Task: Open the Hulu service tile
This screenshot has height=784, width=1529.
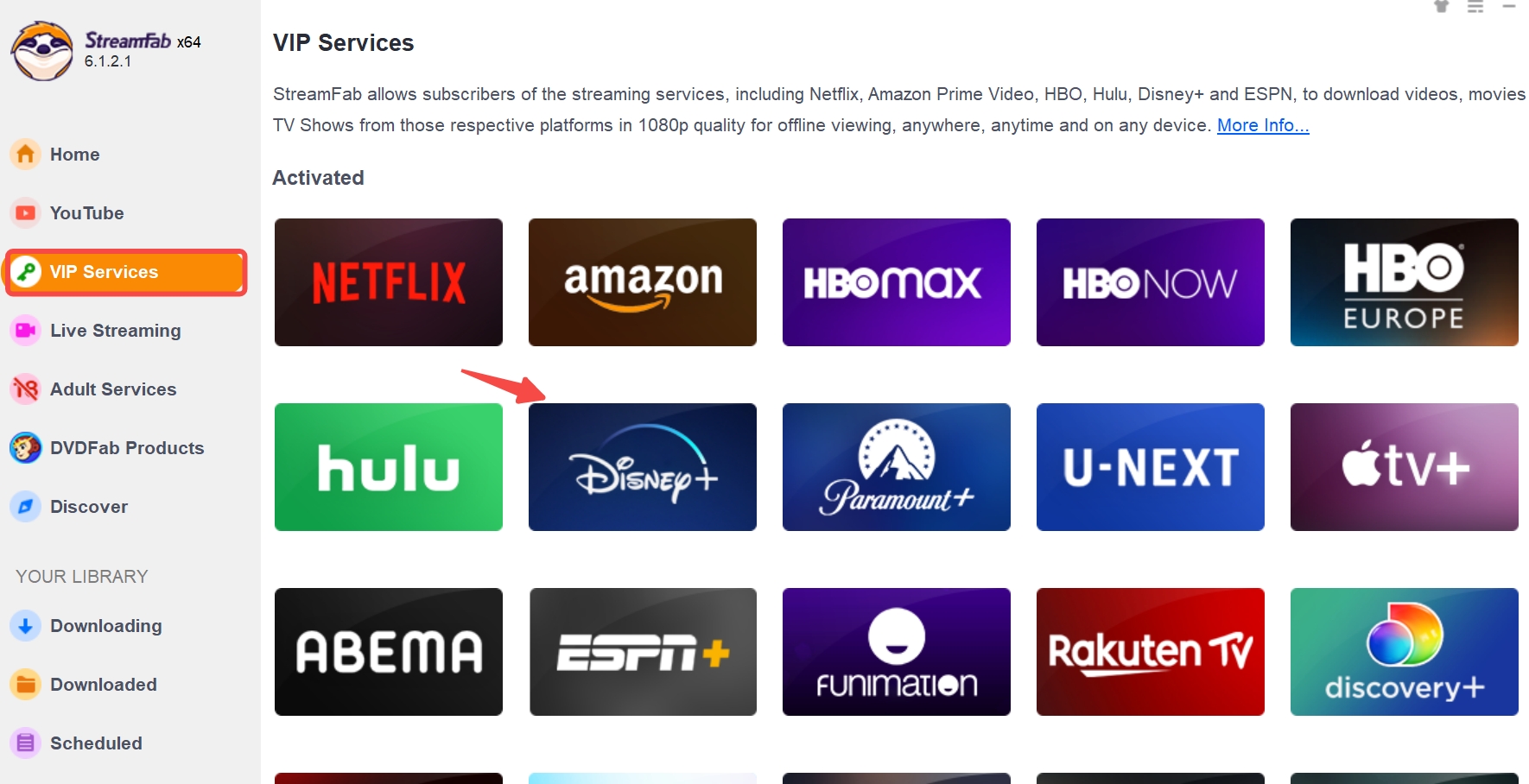Action: 389,467
